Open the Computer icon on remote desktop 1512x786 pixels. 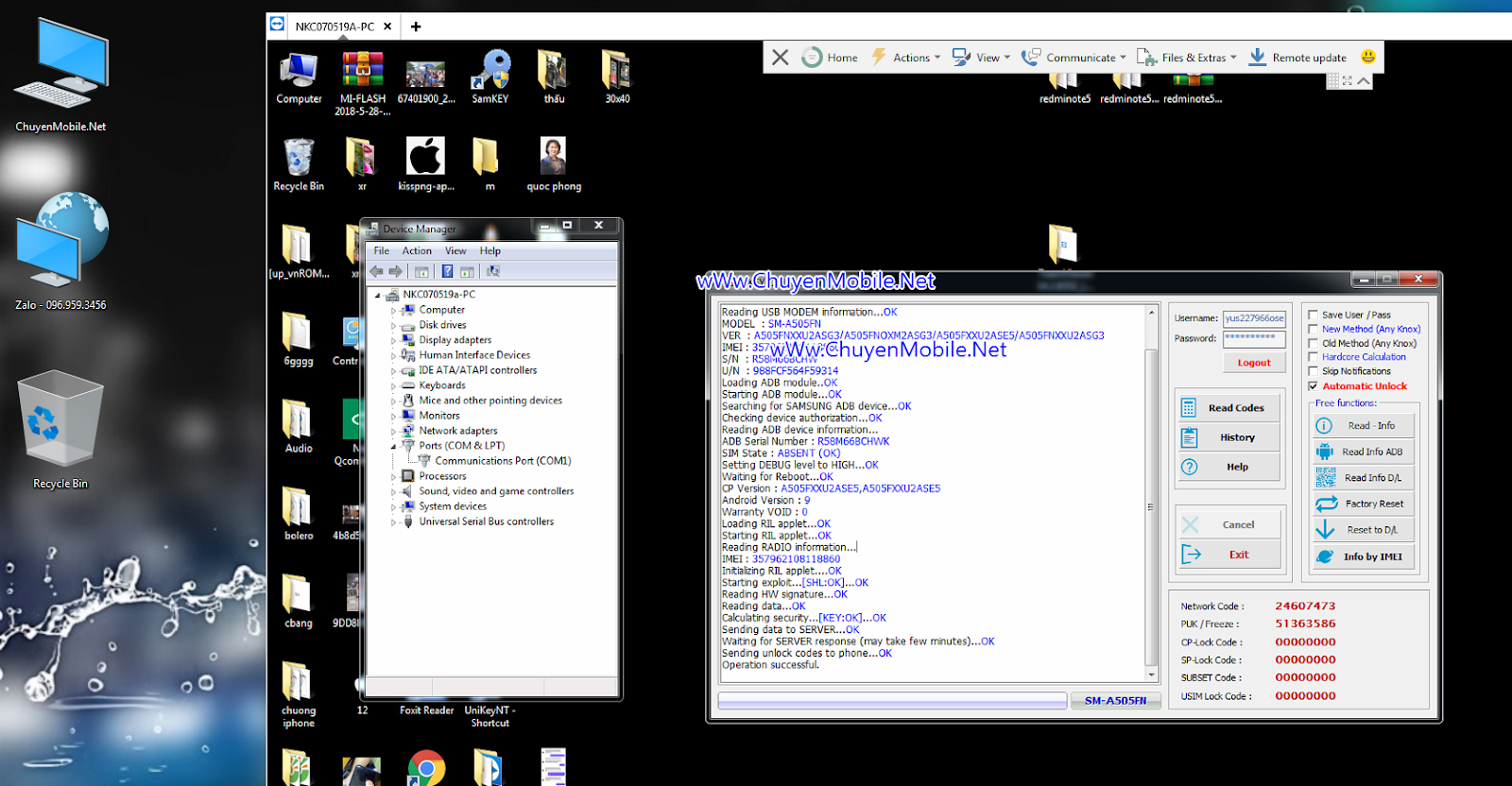click(299, 77)
